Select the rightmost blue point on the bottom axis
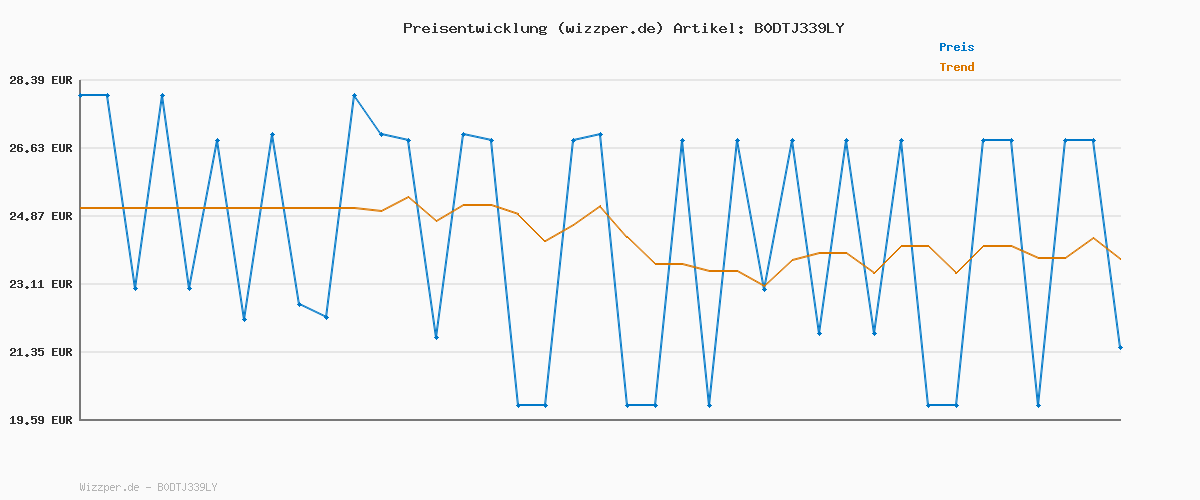The height and width of the screenshot is (500, 1200). pyautogui.click(x=1038, y=405)
